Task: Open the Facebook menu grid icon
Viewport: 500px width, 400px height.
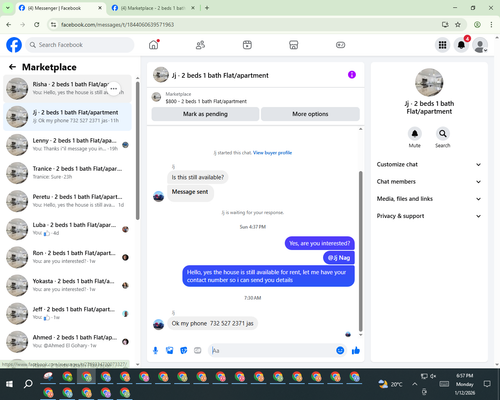Action: [x=442, y=45]
